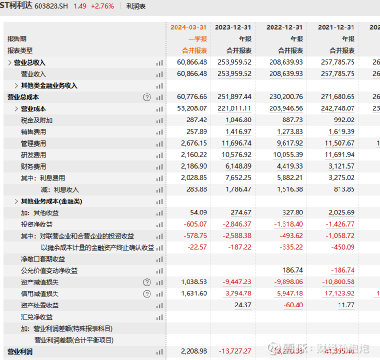The image size is (380, 360).
Task: Click the +2.76% price change figure
Action: (102, 6)
